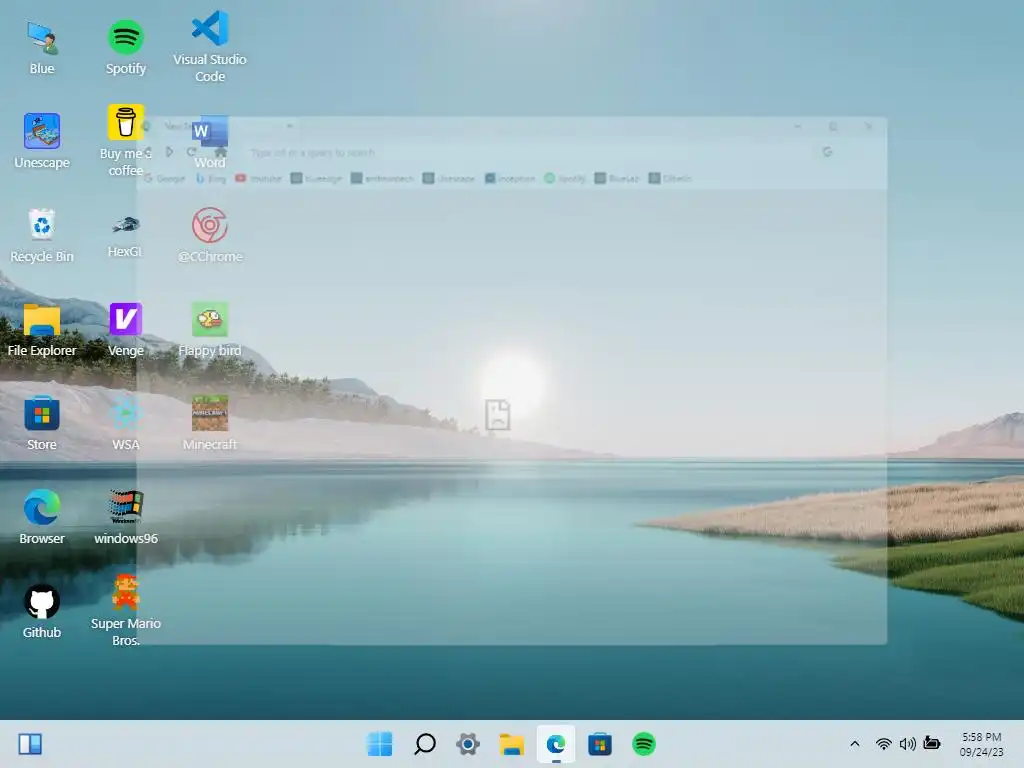Open the Flappy bird game icon
The height and width of the screenshot is (768, 1024).
[210, 329]
